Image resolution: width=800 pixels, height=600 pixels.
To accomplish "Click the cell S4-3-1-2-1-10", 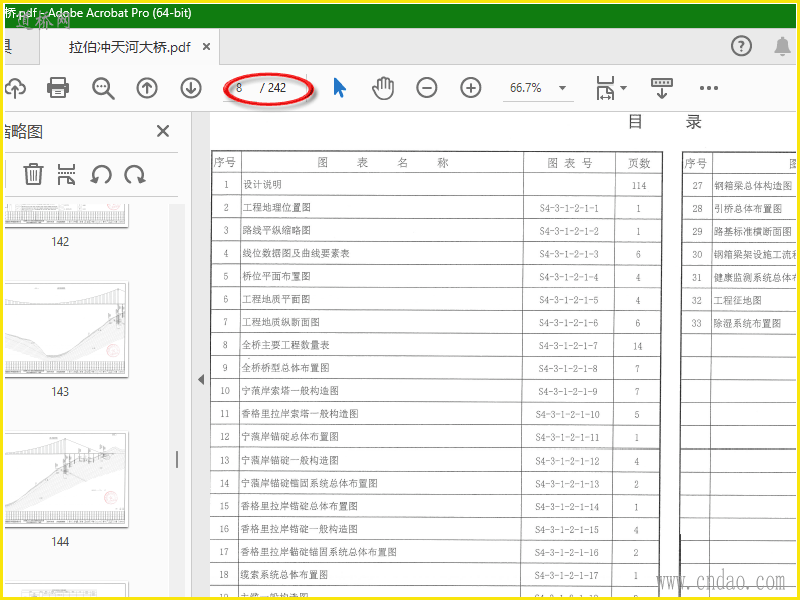I will 567,415.
